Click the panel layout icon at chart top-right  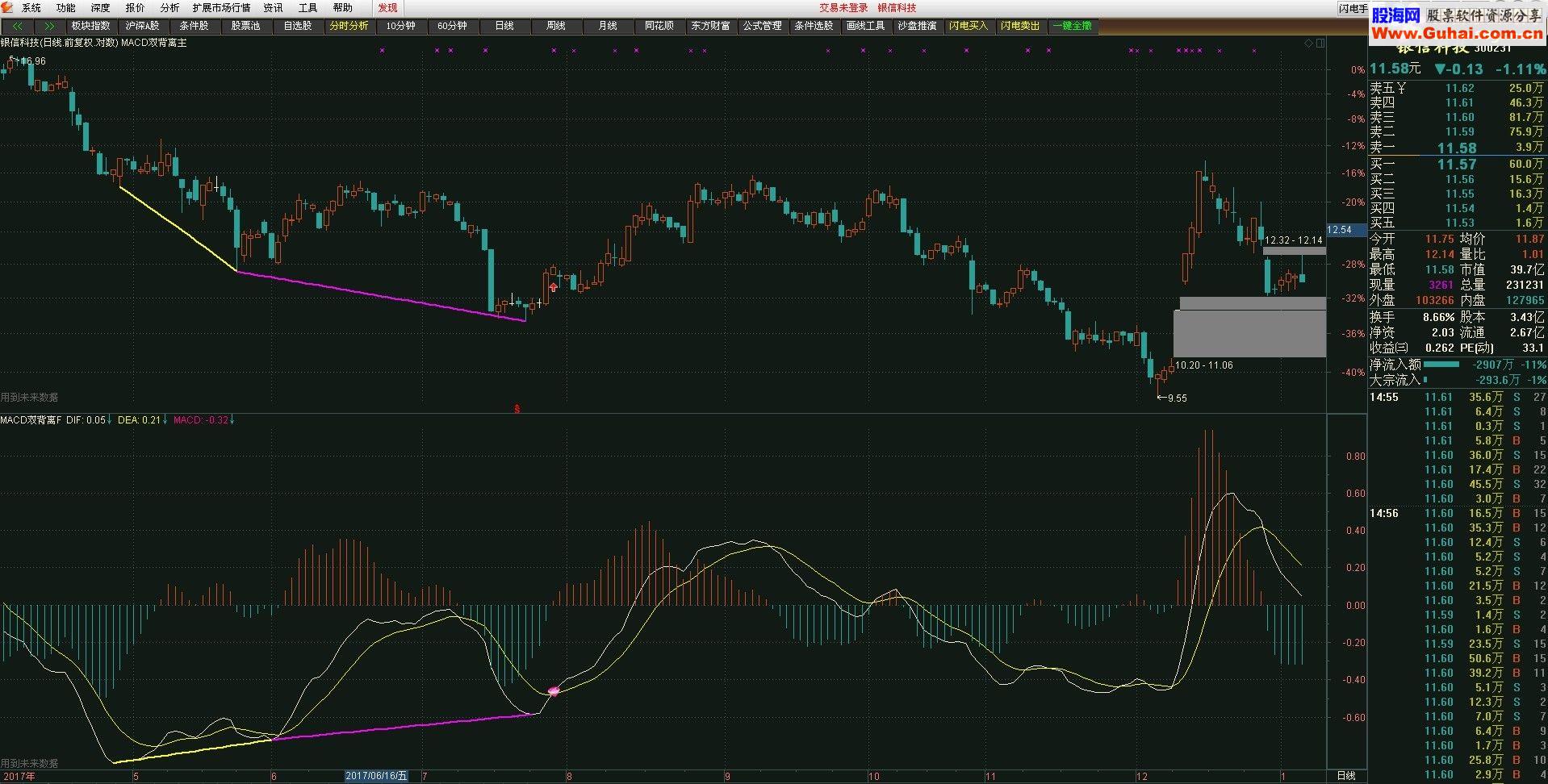pos(1320,43)
